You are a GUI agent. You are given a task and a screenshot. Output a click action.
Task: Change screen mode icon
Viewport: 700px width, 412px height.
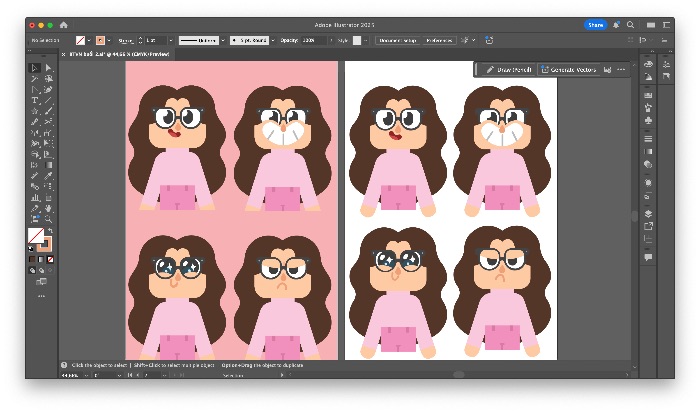(x=42, y=282)
